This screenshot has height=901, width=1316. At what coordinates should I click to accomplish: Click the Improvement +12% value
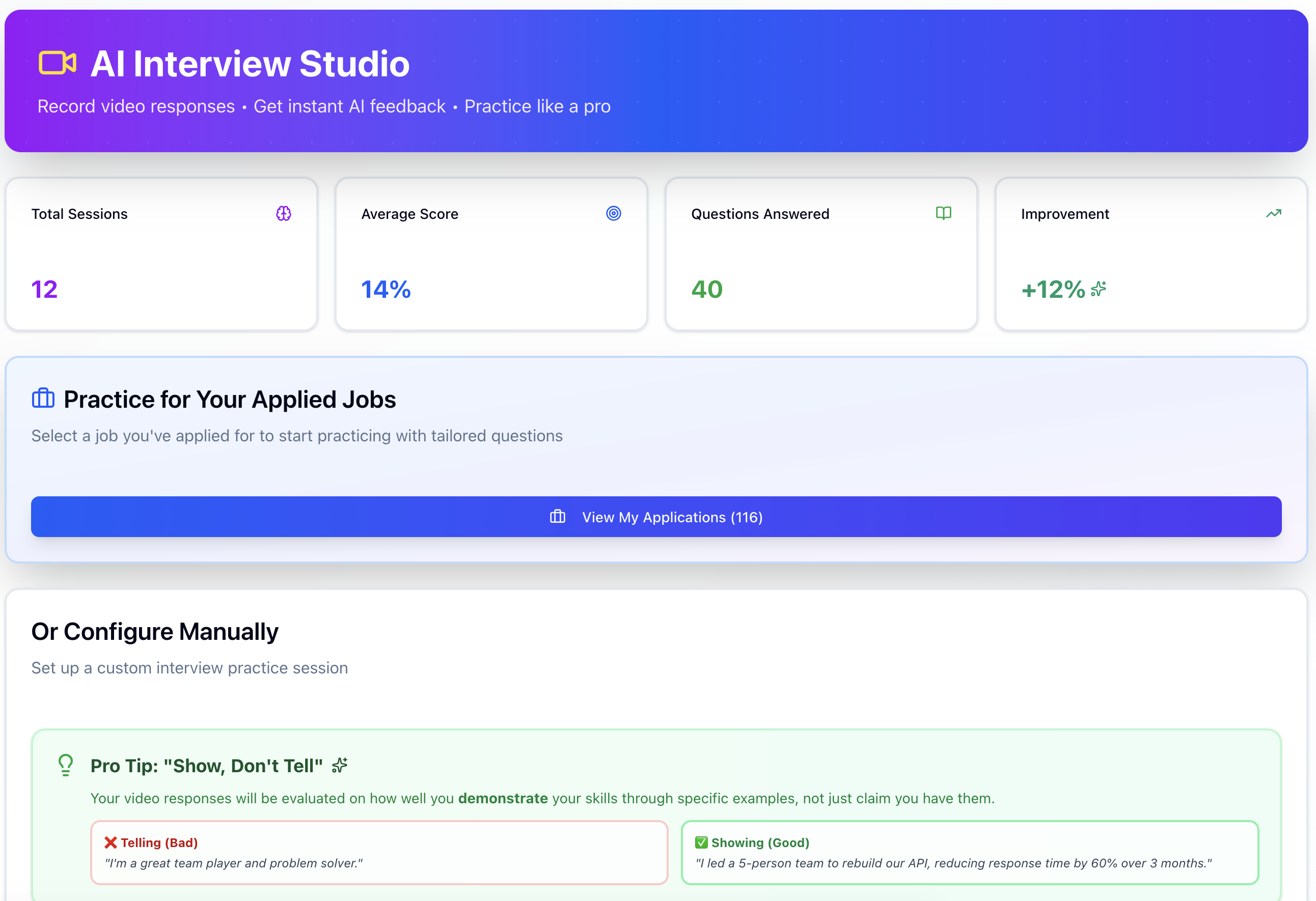(1053, 289)
